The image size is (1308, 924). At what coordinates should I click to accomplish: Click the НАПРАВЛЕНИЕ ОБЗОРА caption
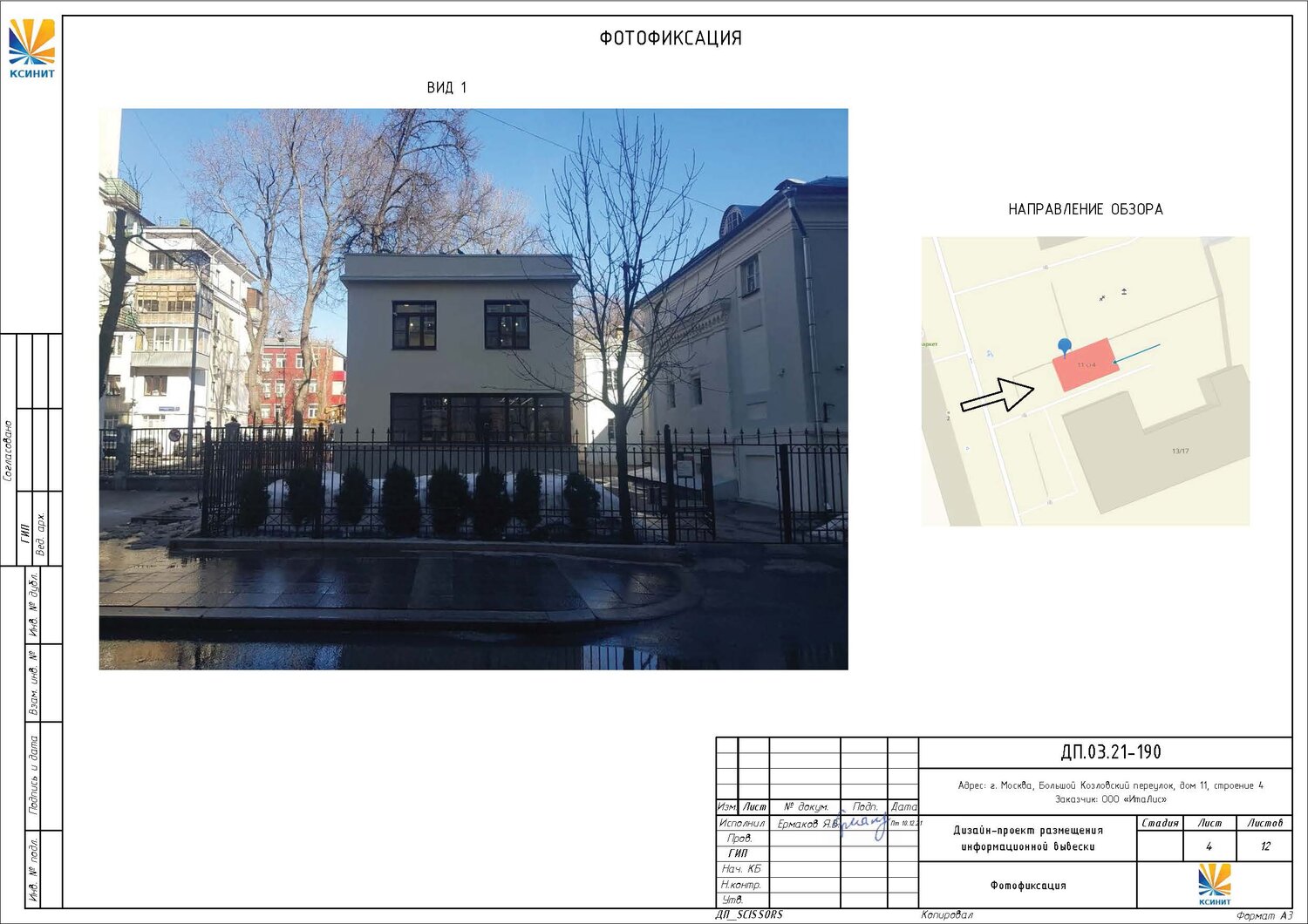click(1086, 209)
